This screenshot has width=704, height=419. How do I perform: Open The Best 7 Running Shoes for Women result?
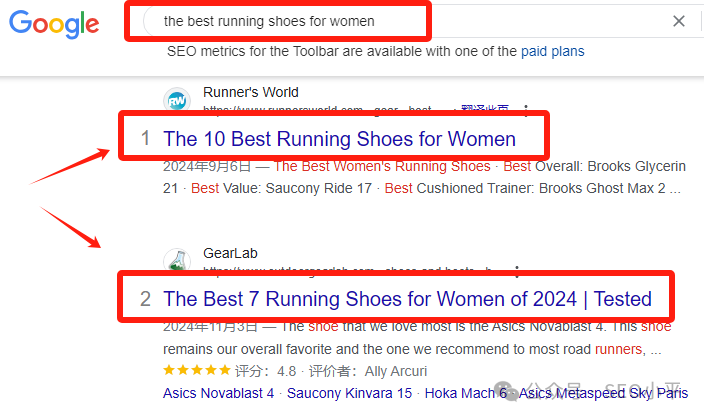tap(407, 299)
